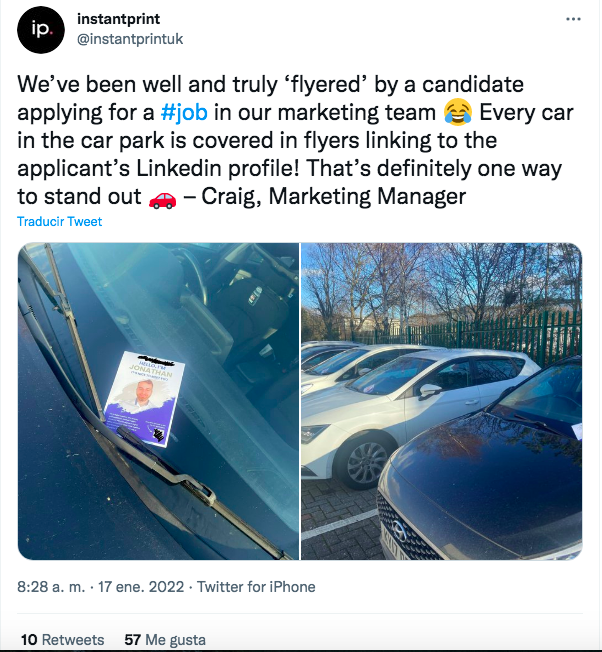The width and height of the screenshot is (602, 652).
Task: Open the left photo of the windshield flyer
Action: click(x=158, y=400)
